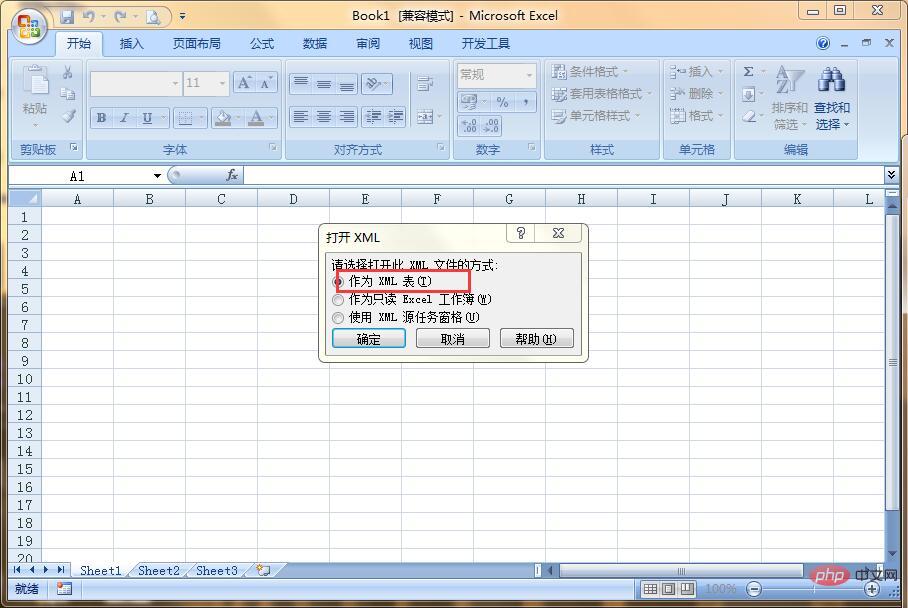Click the Format Painter brush icon
This screenshot has height=608, width=908.
[68, 116]
